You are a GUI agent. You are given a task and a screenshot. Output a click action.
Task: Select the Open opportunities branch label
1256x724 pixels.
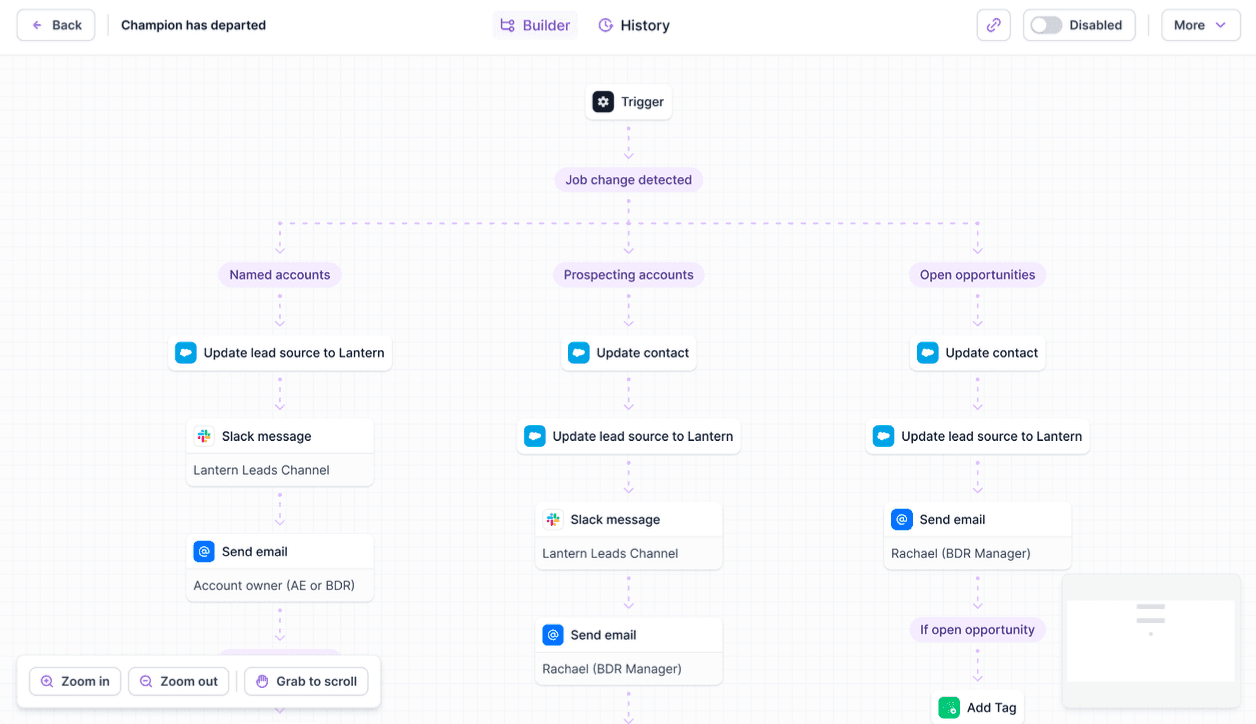coord(978,275)
